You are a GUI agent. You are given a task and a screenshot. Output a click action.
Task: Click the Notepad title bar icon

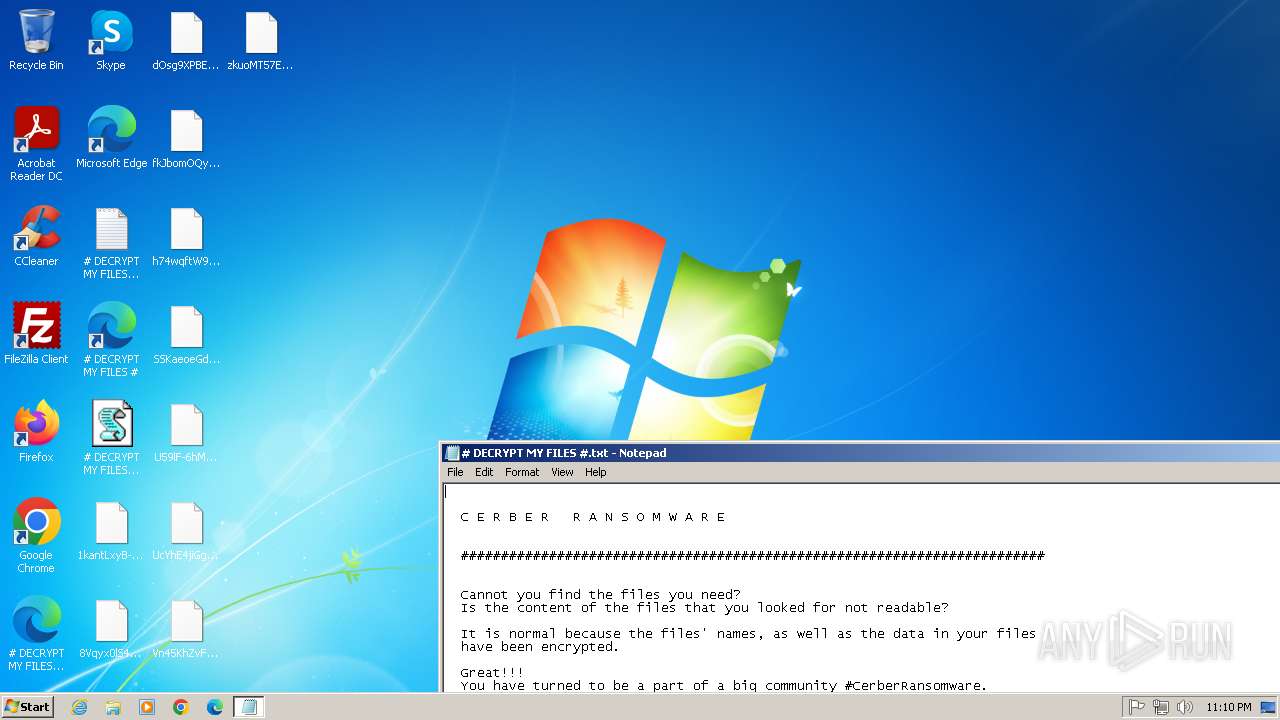[x=452, y=453]
